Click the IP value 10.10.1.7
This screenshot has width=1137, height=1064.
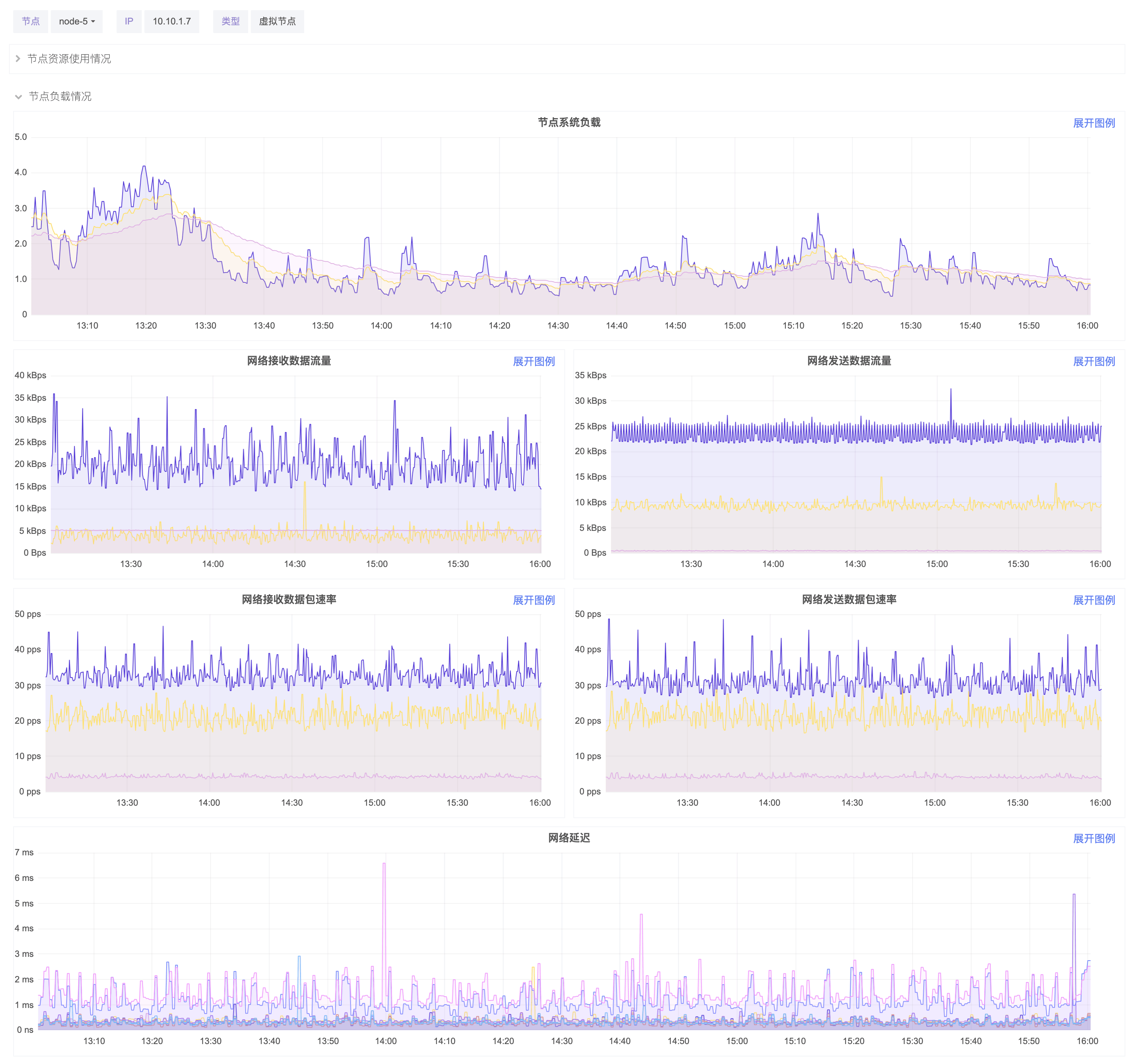tap(171, 21)
